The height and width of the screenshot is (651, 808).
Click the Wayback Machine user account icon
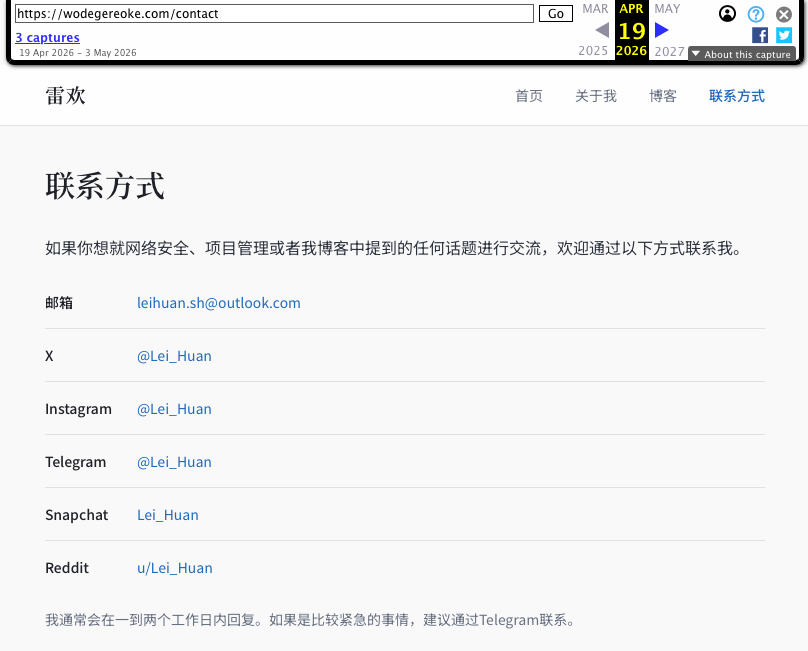pyautogui.click(x=727, y=13)
